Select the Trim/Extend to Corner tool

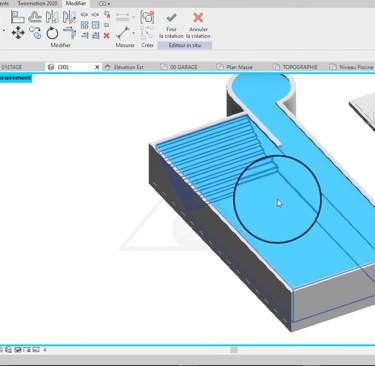[69, 33]
